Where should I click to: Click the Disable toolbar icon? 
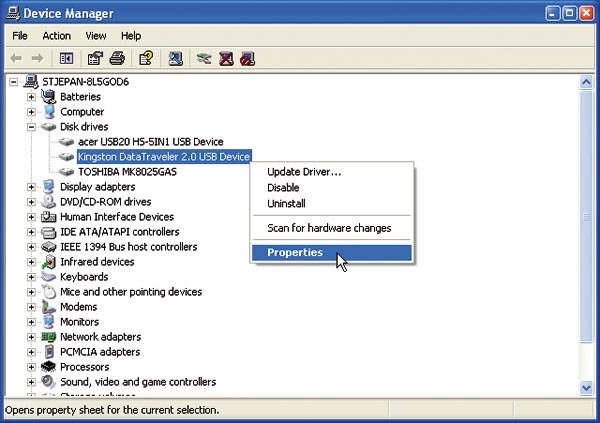tap(247, 58)
